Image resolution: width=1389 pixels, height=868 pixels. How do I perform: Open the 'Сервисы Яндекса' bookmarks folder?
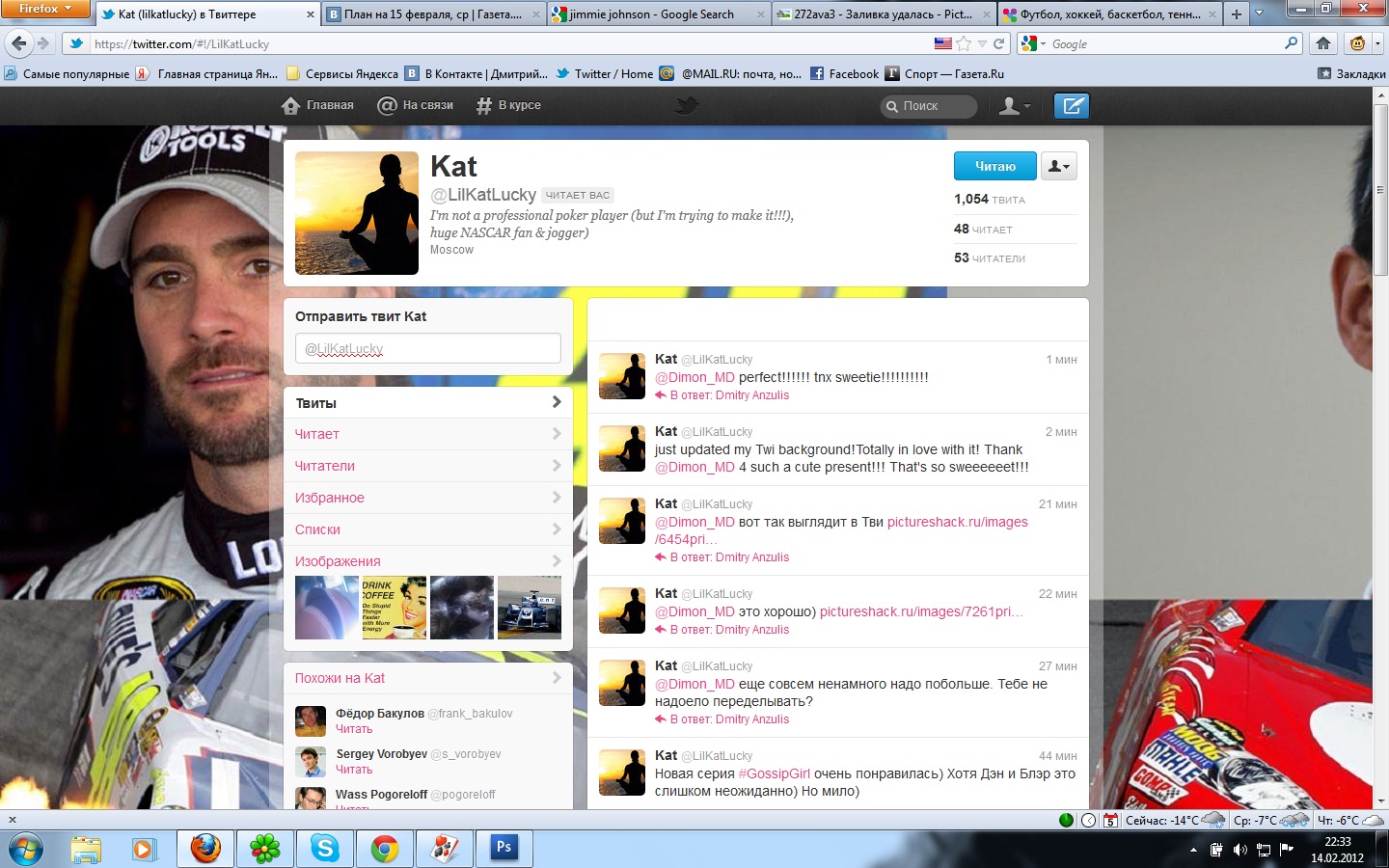click(341, 73)
